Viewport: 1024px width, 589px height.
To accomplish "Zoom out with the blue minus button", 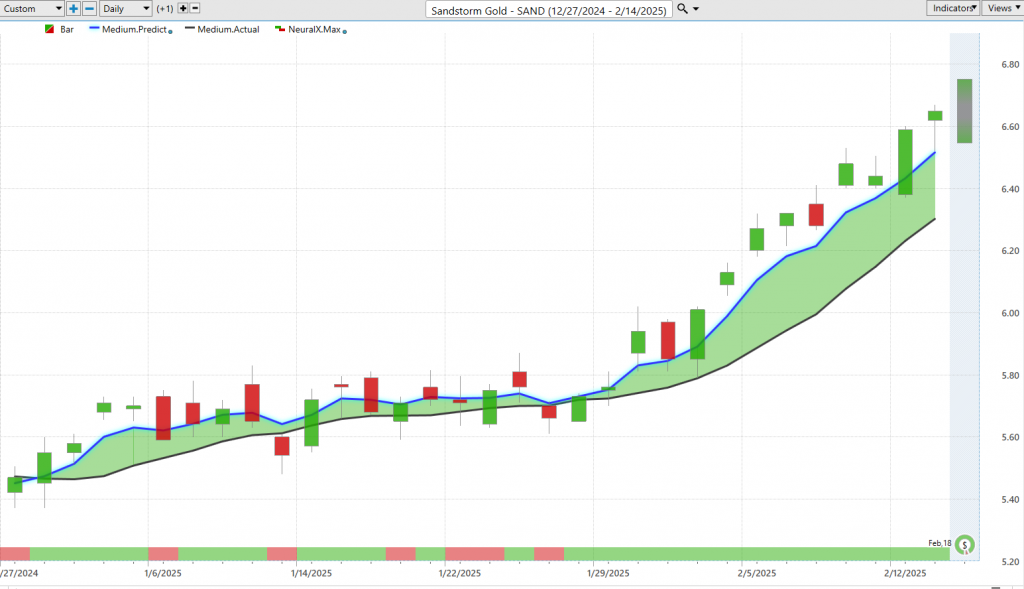I will [x=89, y=8].
